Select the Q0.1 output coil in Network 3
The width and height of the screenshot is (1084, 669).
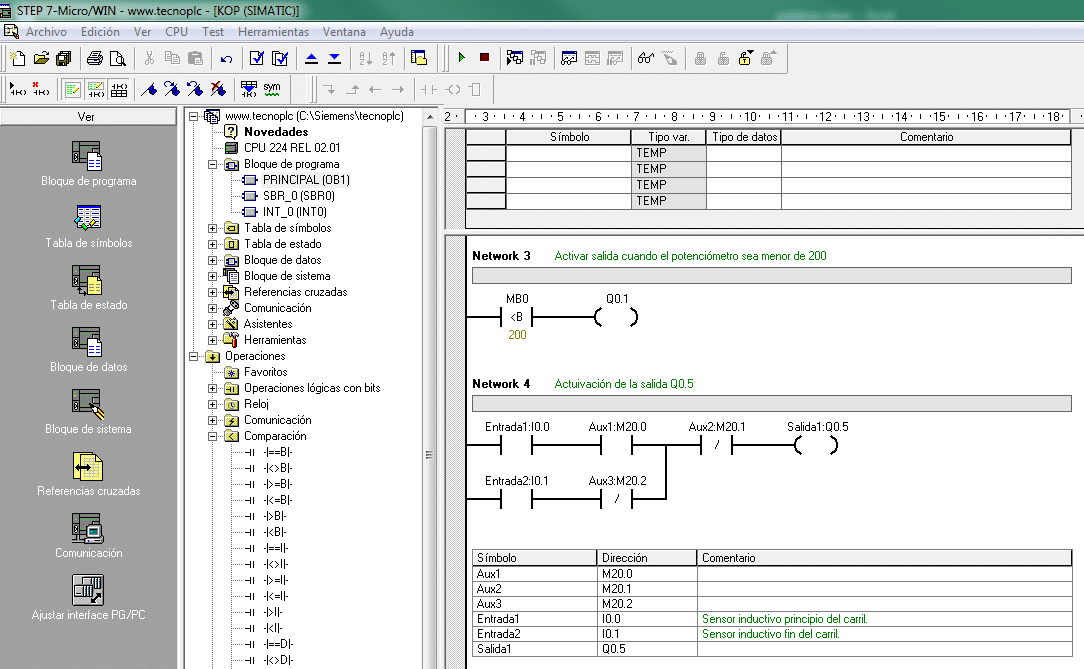pyautogui.click(x=616, y=318)
